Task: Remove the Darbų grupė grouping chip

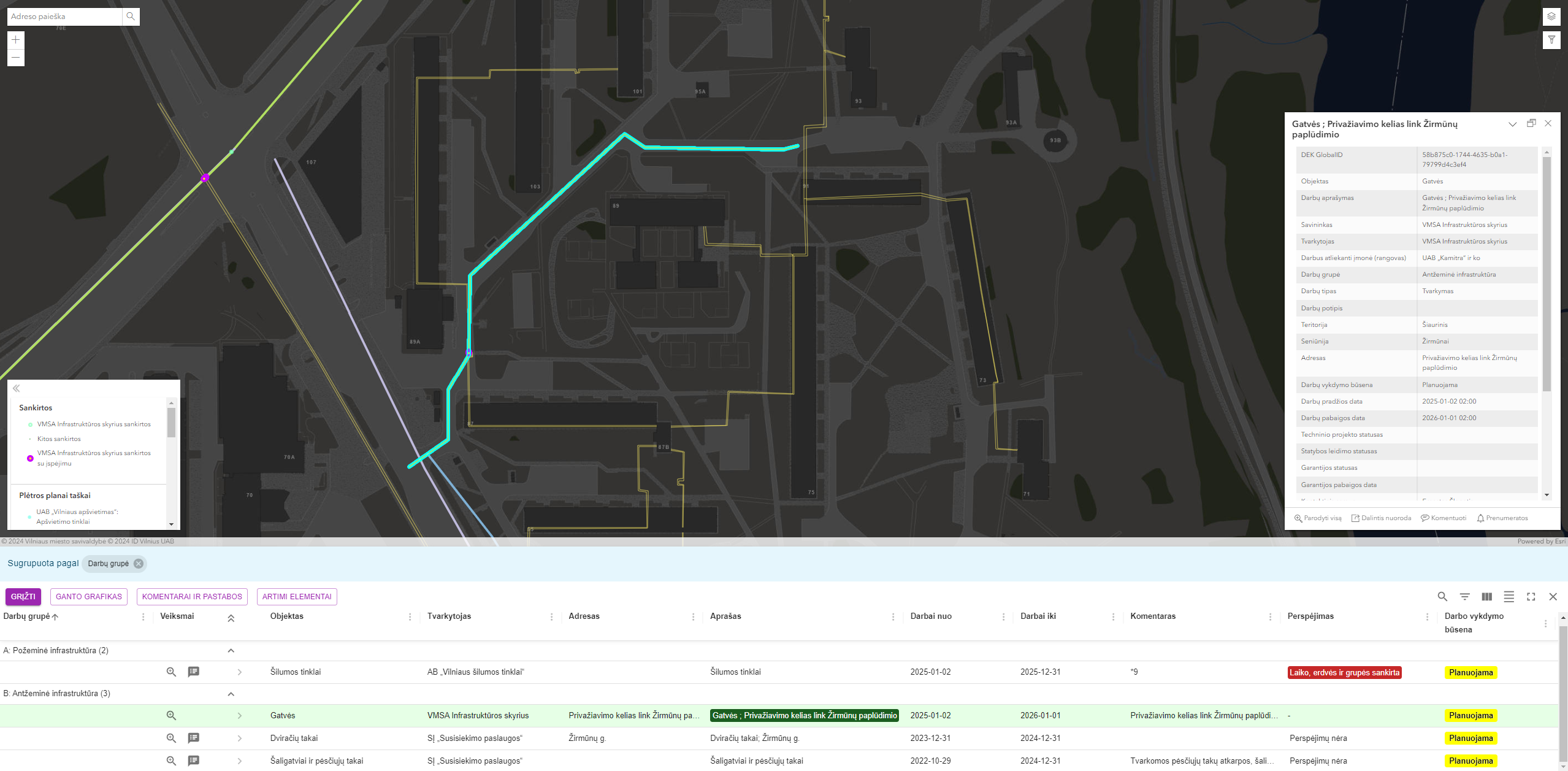Action: (x=139, y=564)
